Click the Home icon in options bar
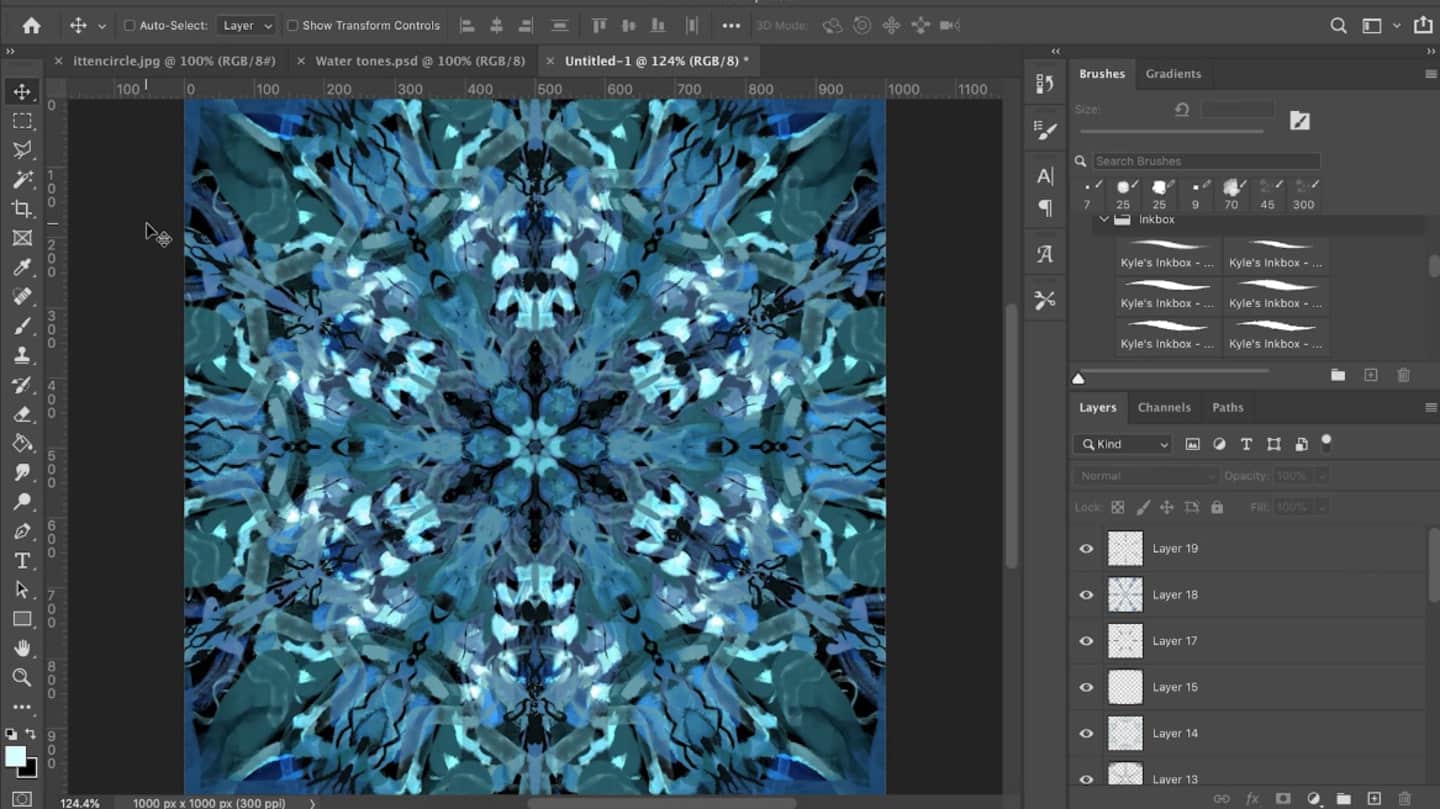Viewport: 1440px width, 809px height. pyautogui.click(x=32, y=25)
